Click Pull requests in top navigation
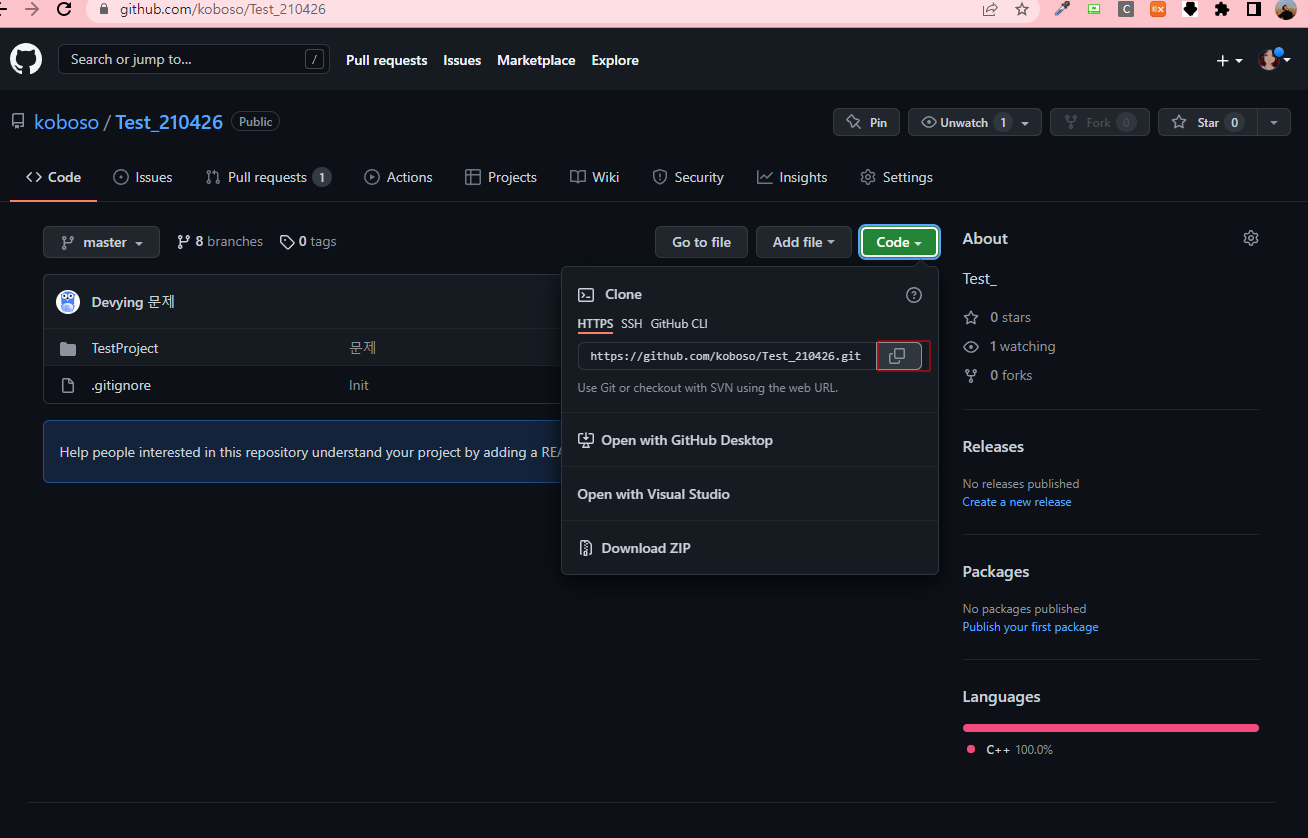Screen dimensions: 1308x838 point(386,60)
